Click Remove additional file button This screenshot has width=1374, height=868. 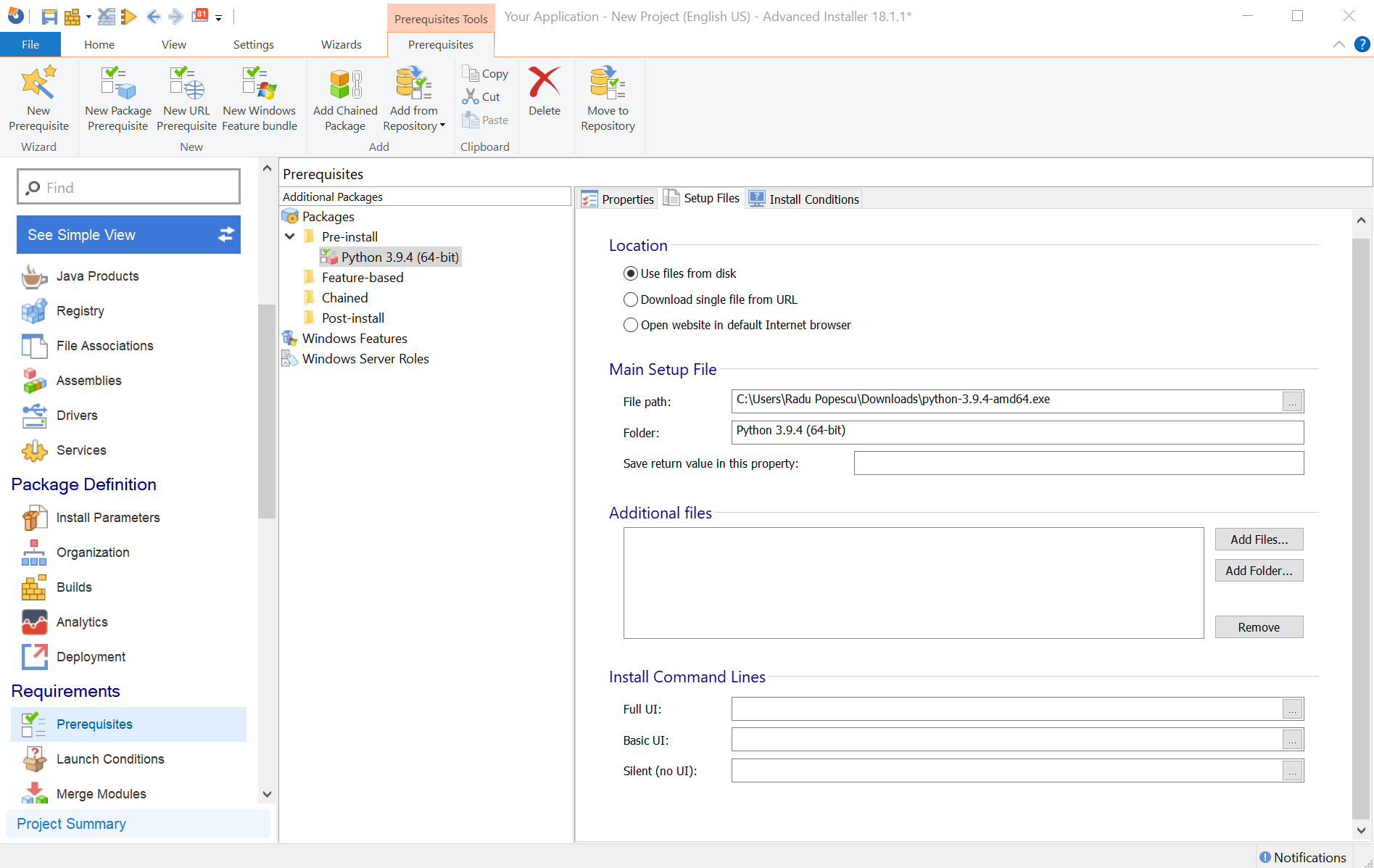(1259, 627)
